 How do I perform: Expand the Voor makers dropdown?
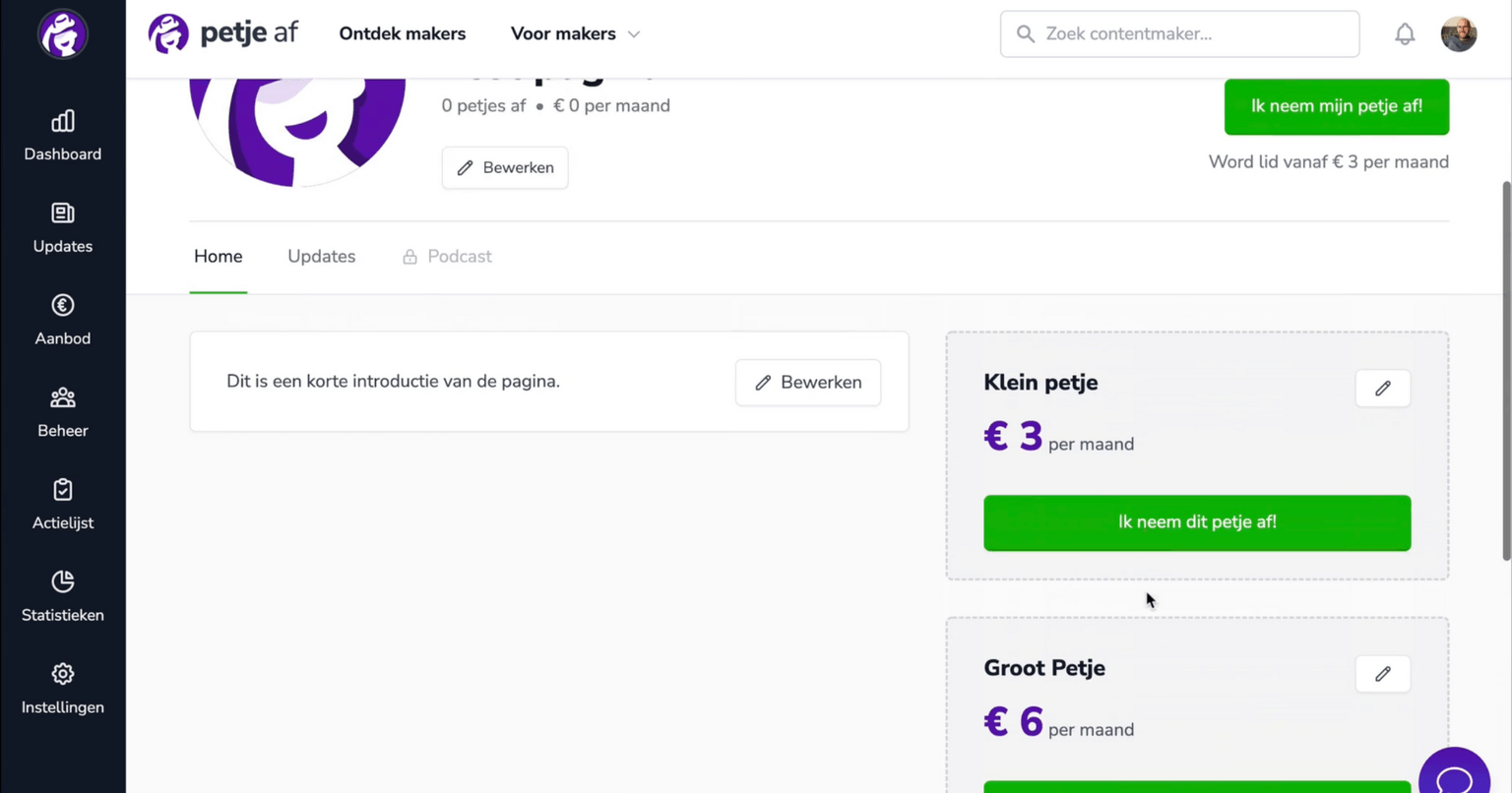(x=575, y=33)
